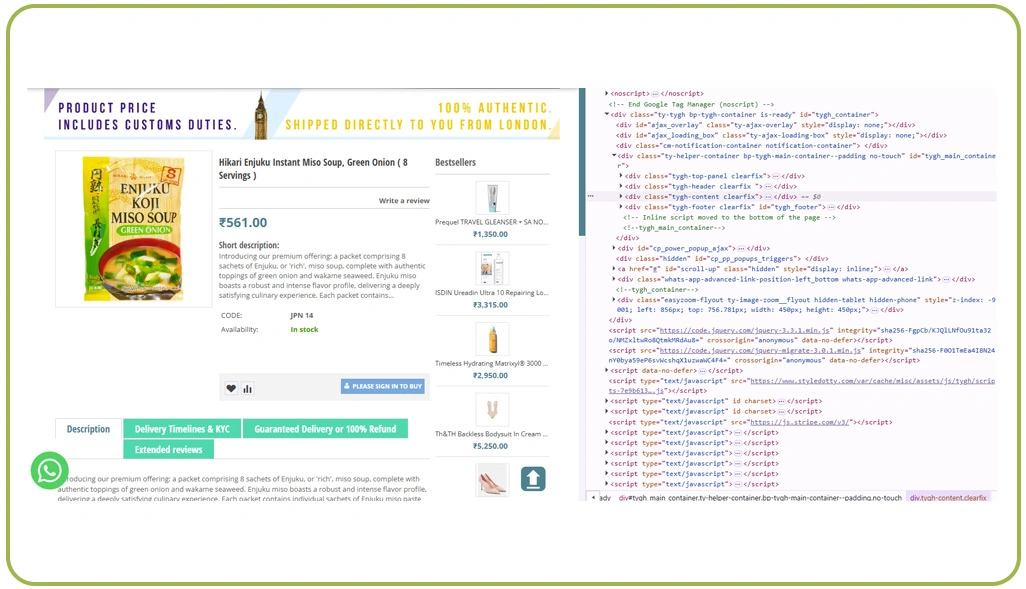This screenshot has width=1026, height=589.
Task: Expand the tygh_footer div node
Action: tap(620, 207)
